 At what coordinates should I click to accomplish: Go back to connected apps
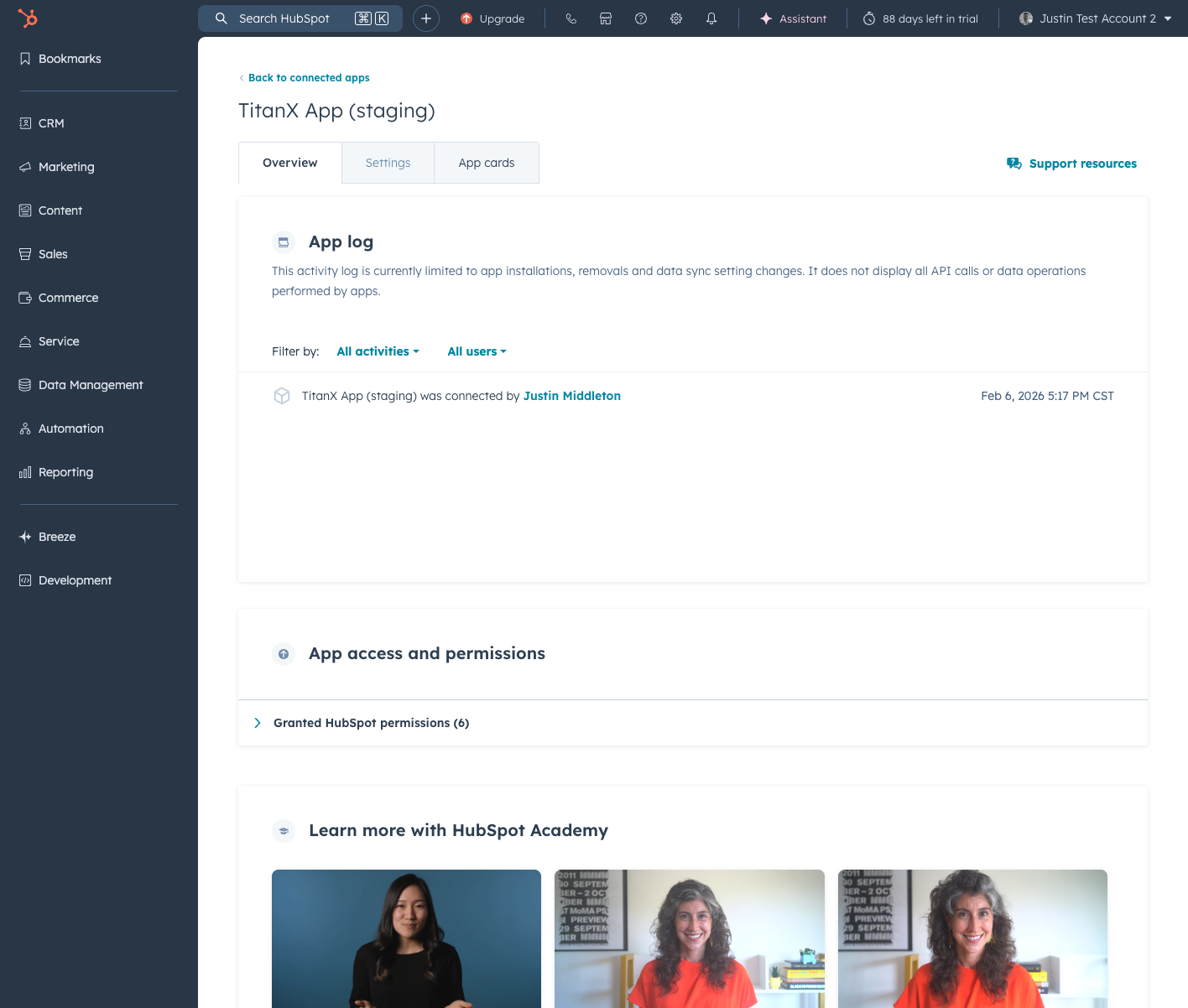(305, 78)
